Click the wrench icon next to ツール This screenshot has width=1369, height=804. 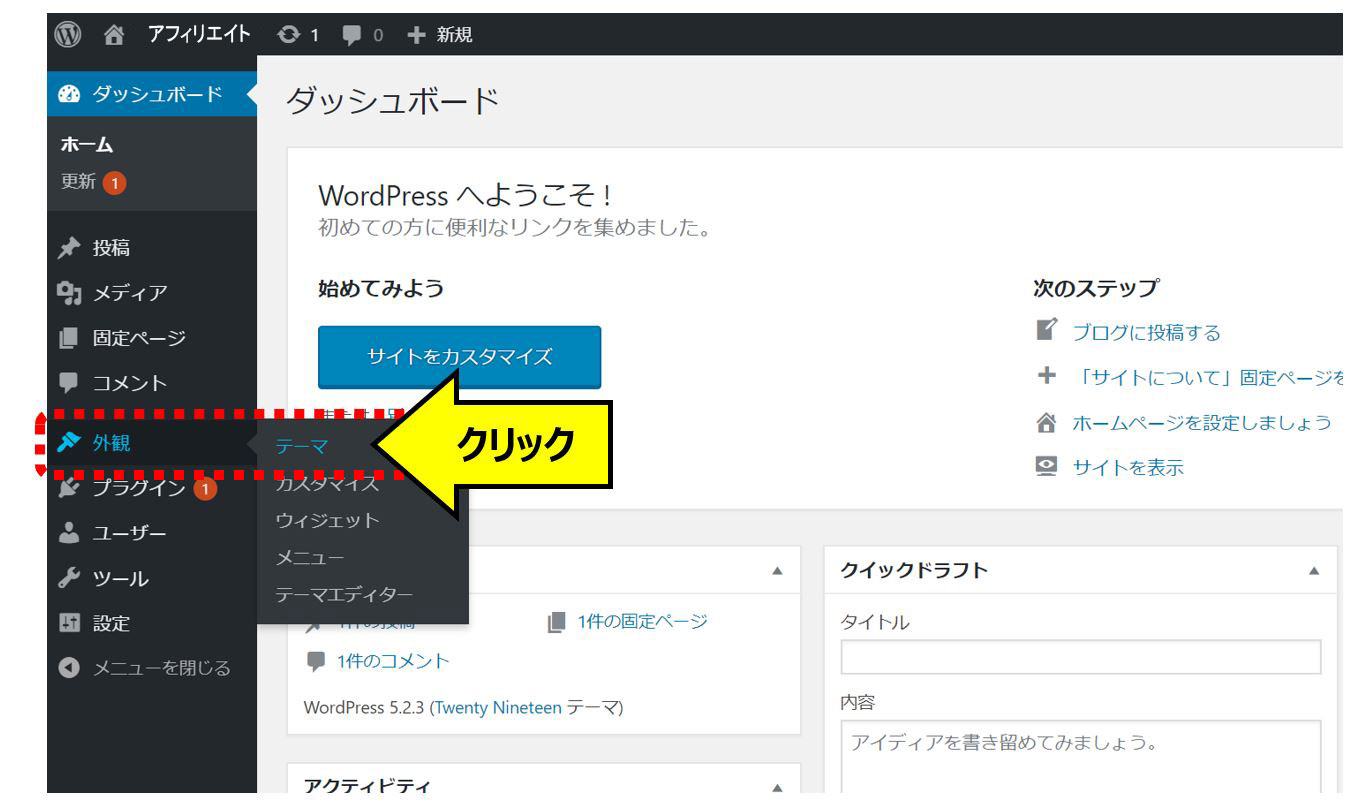coord(68,578)
